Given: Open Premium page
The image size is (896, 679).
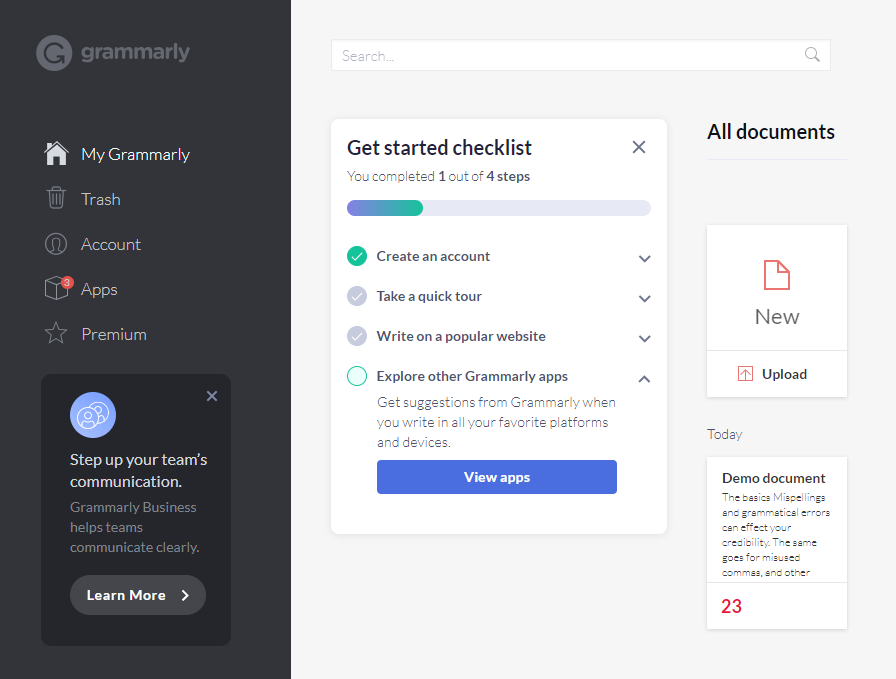Looking at the screenshot, I should 114,334.
